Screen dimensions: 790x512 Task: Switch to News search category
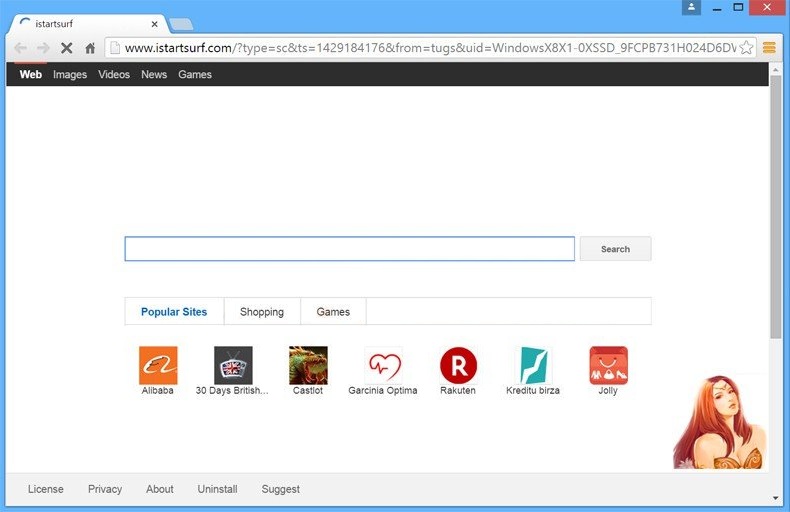click(x=154, y=75)
